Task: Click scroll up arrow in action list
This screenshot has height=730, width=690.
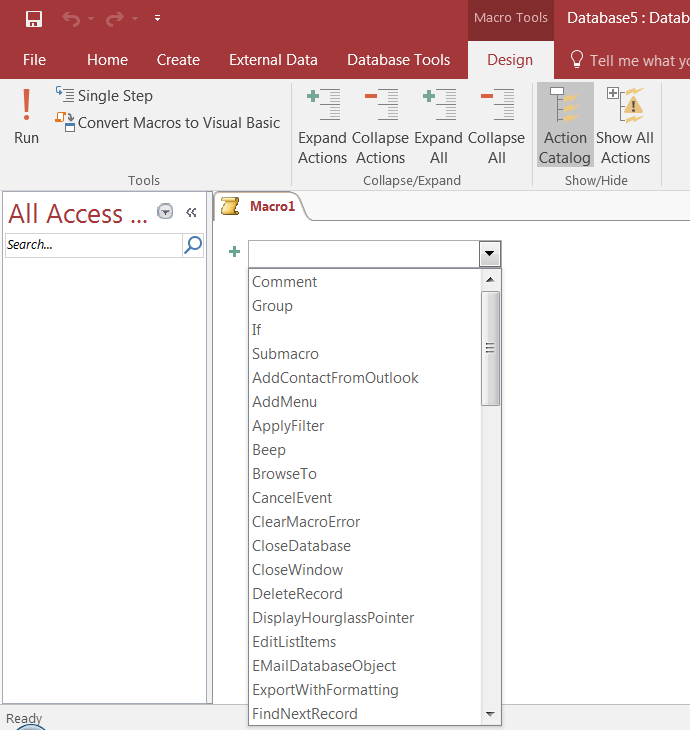Action: (490, 280)
